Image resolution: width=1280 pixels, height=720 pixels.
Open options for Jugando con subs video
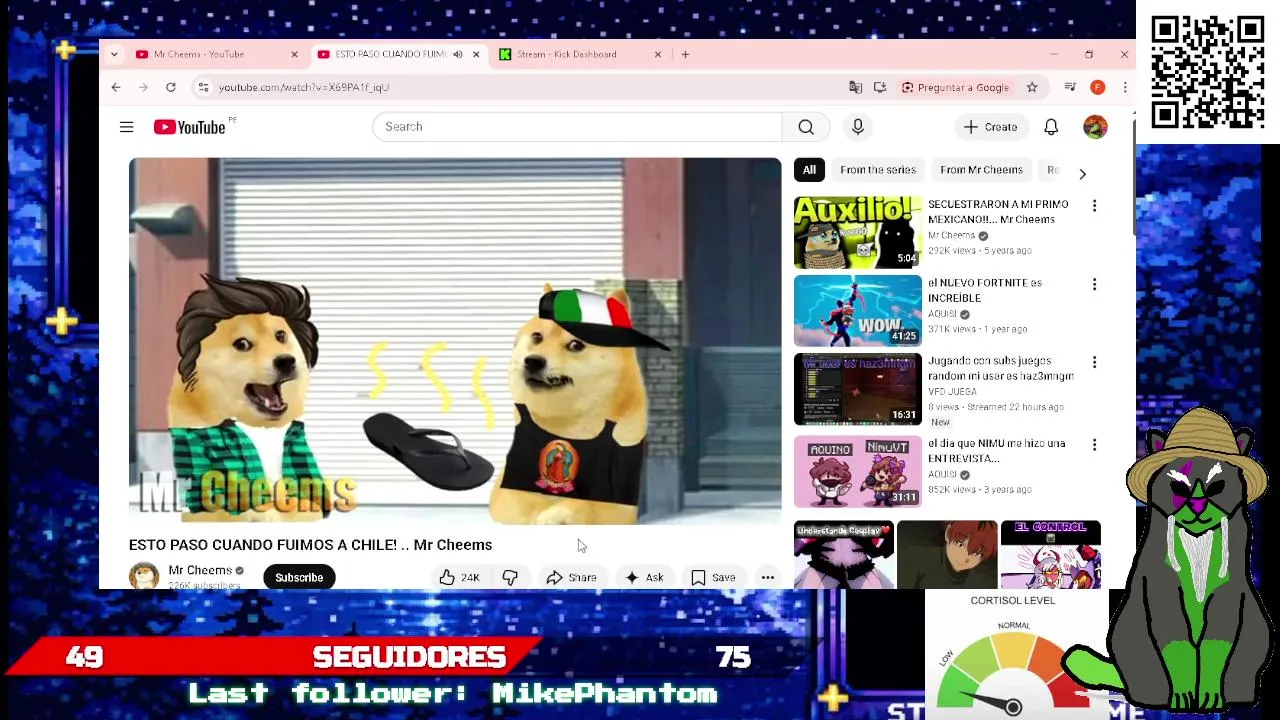pyautogui.click(x=1094, y=362)
